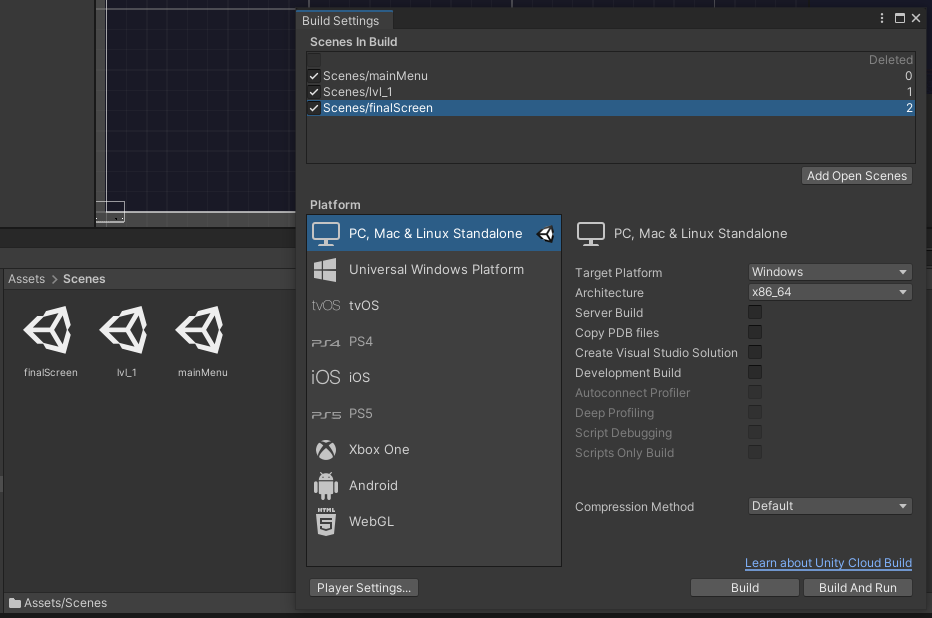The image size is (932, 618).
Task: Enable Development Build checkbox
Action: click(755, 373)
